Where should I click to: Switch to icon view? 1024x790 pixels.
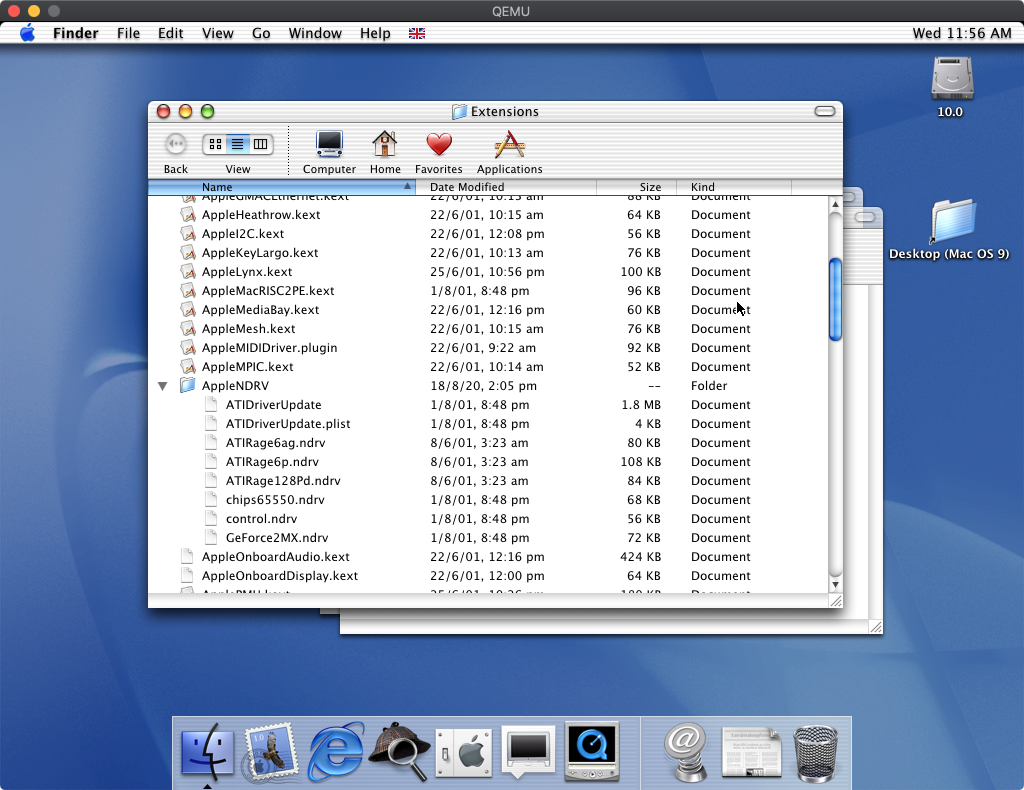216,144
